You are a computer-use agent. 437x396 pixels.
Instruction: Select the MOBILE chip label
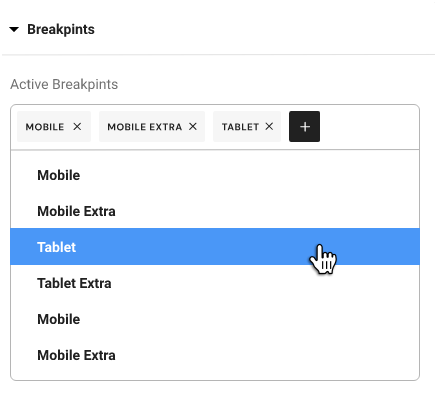45,127
